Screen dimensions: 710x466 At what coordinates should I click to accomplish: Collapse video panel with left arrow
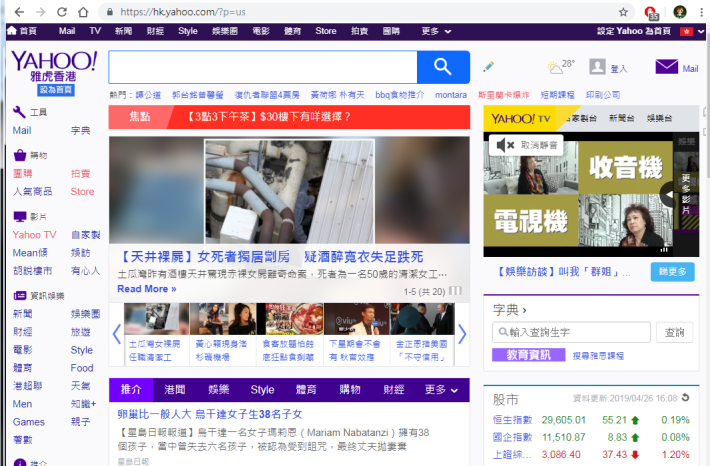coord(667,194)
